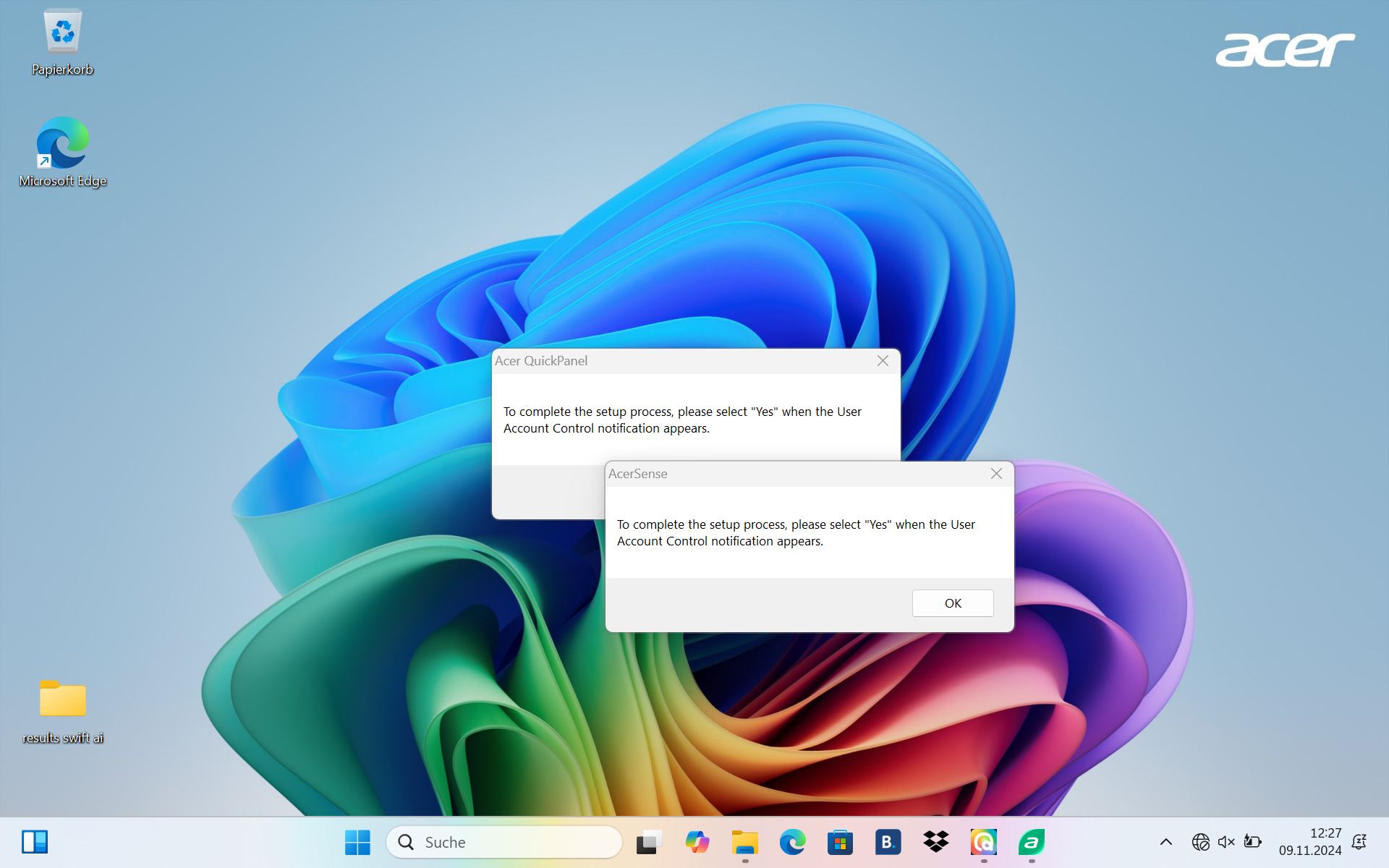
Task: Open Dropbox from the taskbar
Action: point(935,842)
